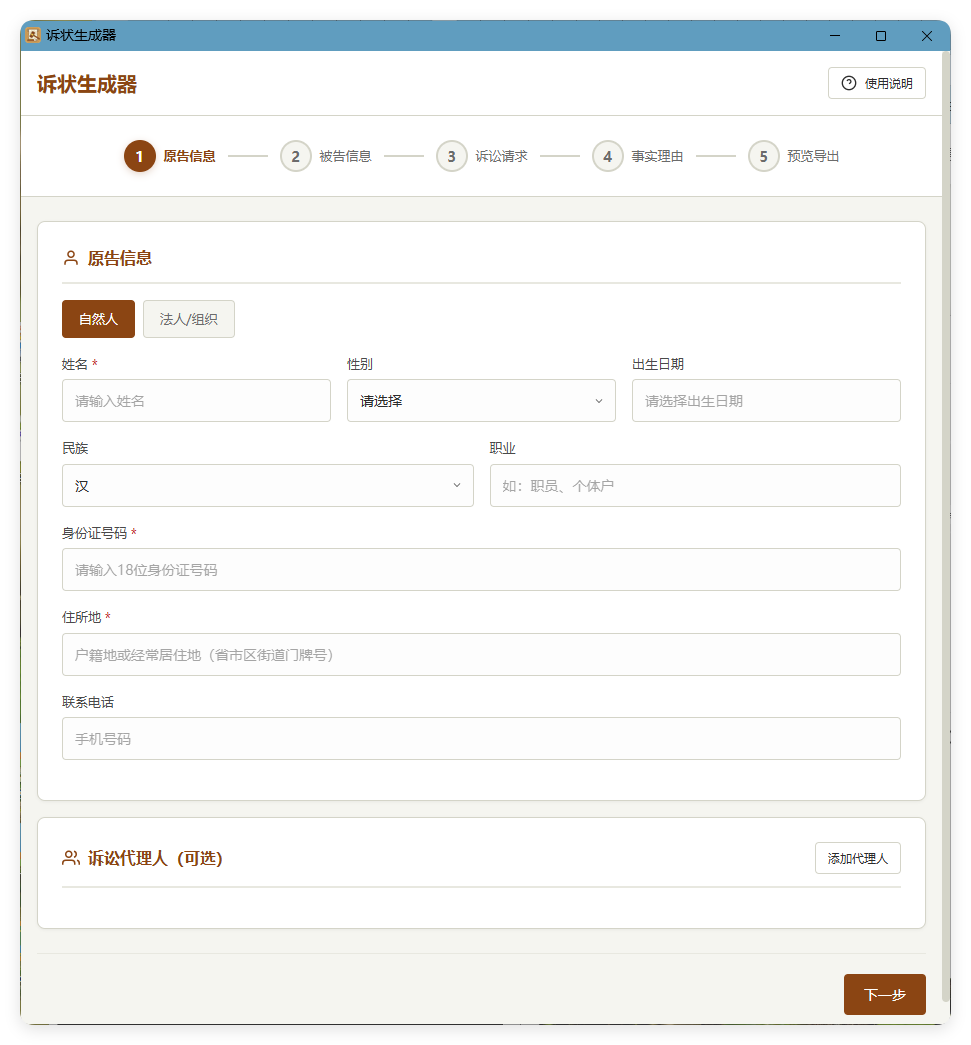Open the 民族 dropdown showing 汉
The image size is (971, 1045).
coord(267,485)
